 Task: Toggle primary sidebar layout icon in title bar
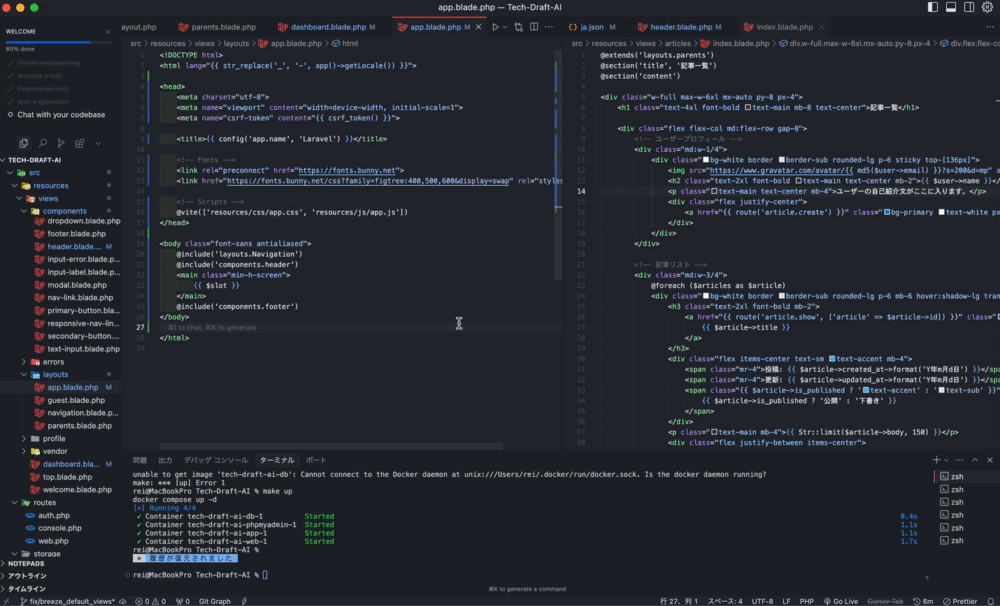pos(932,7)
